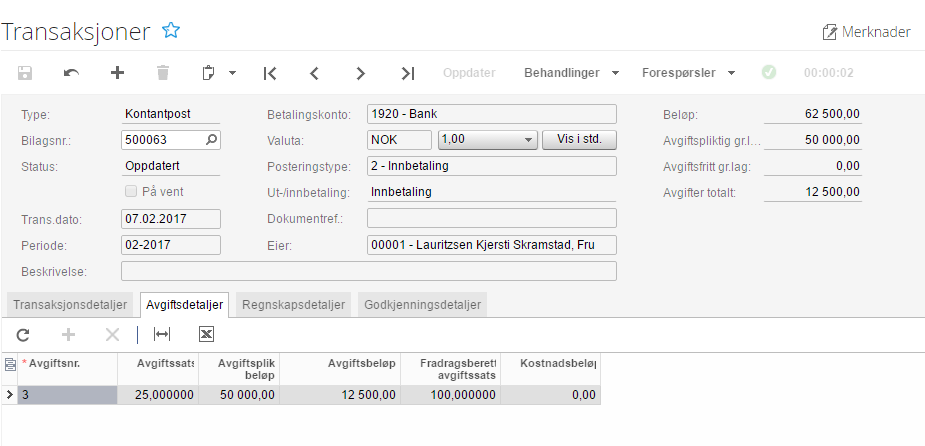Viewport: 925px width, 446px height.
Task: Export the grid to Excel
Action: pyautogui.click(x=207, y=334)
